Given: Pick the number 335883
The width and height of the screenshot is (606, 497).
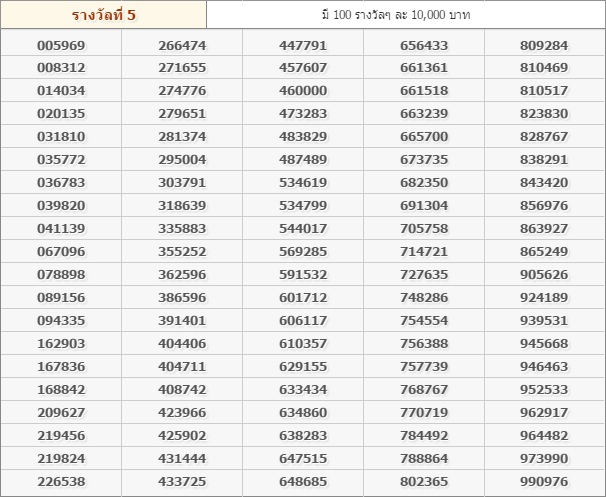Looking at the screenshot, I should 182,228.
